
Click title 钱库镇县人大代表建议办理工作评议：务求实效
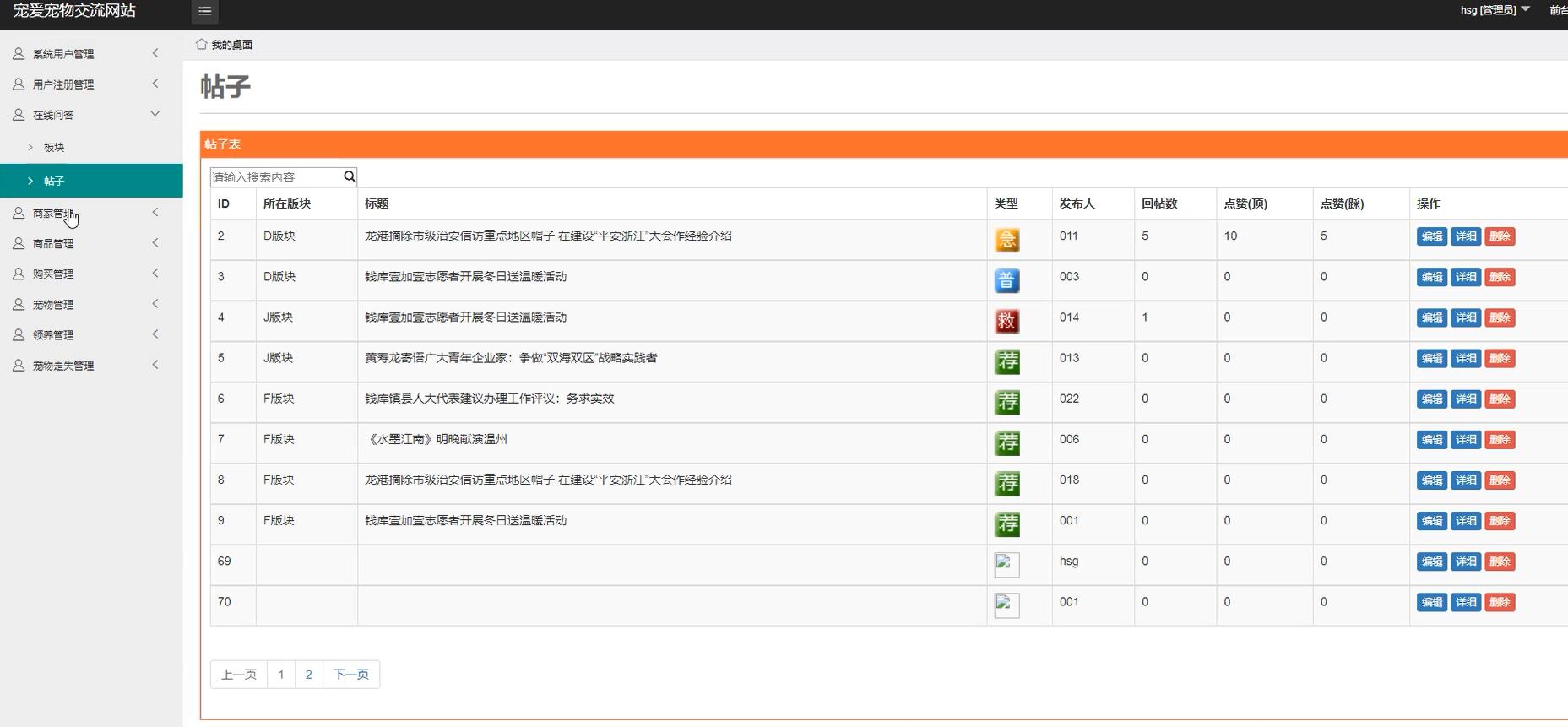coord(490,399)
